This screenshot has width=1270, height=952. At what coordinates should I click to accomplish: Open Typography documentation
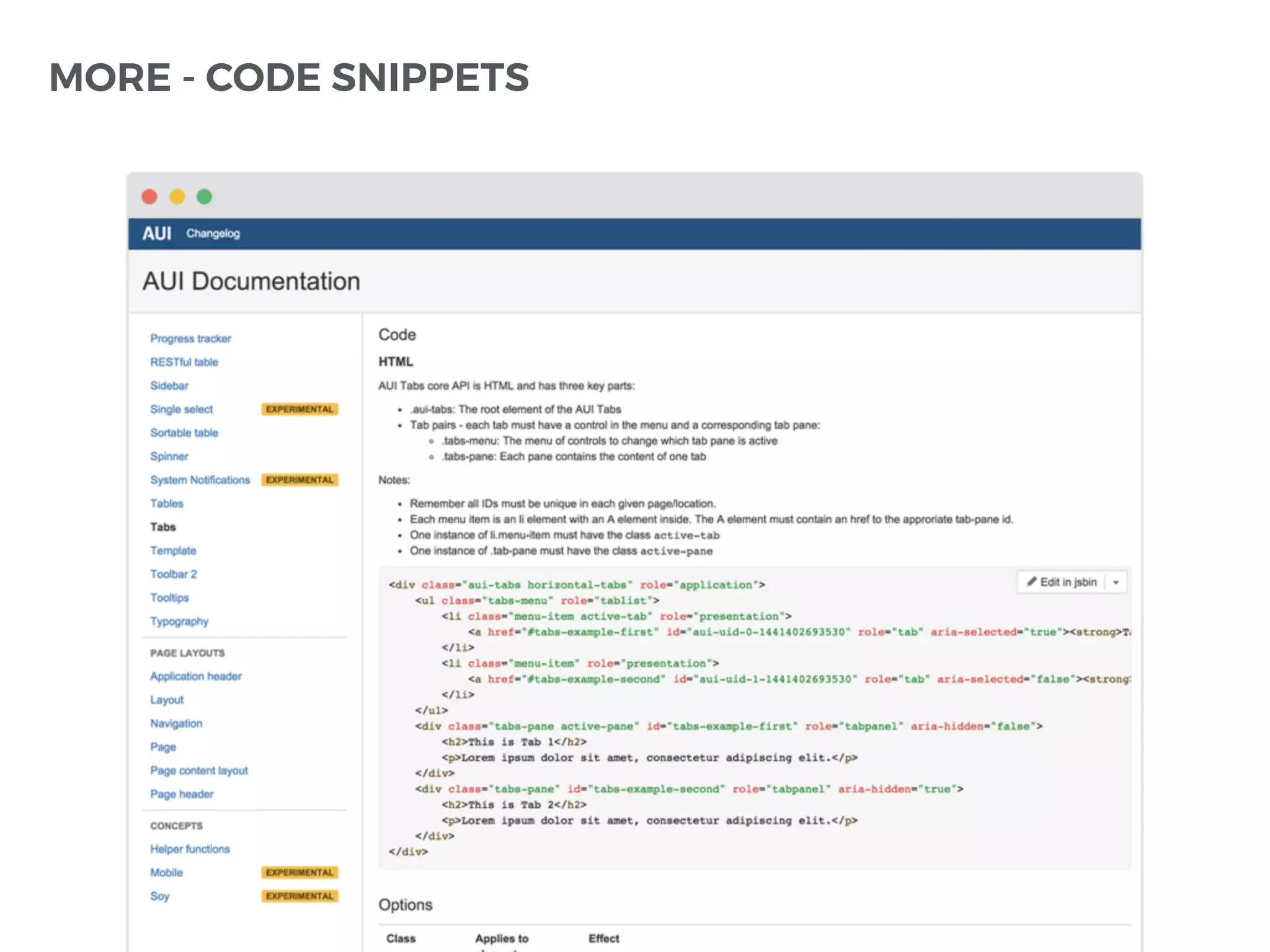[179, 621]
